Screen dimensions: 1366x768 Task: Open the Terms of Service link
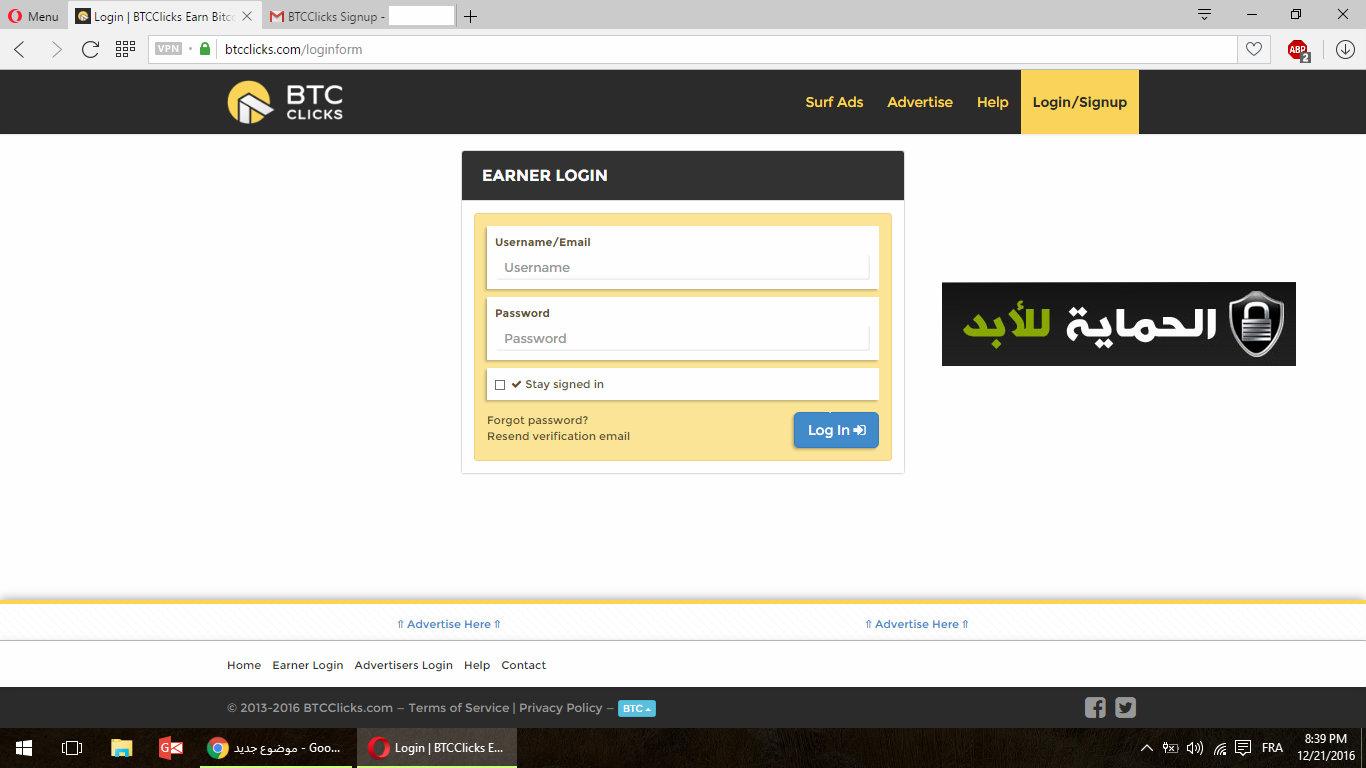point(458,708)
